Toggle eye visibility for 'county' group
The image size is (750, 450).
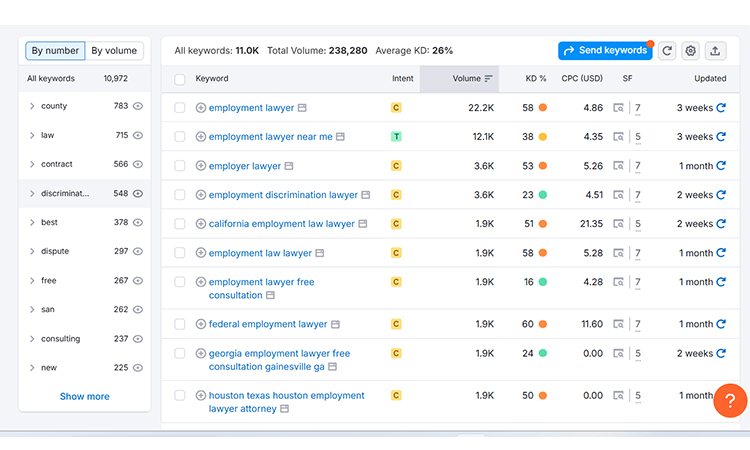(138, 106)
